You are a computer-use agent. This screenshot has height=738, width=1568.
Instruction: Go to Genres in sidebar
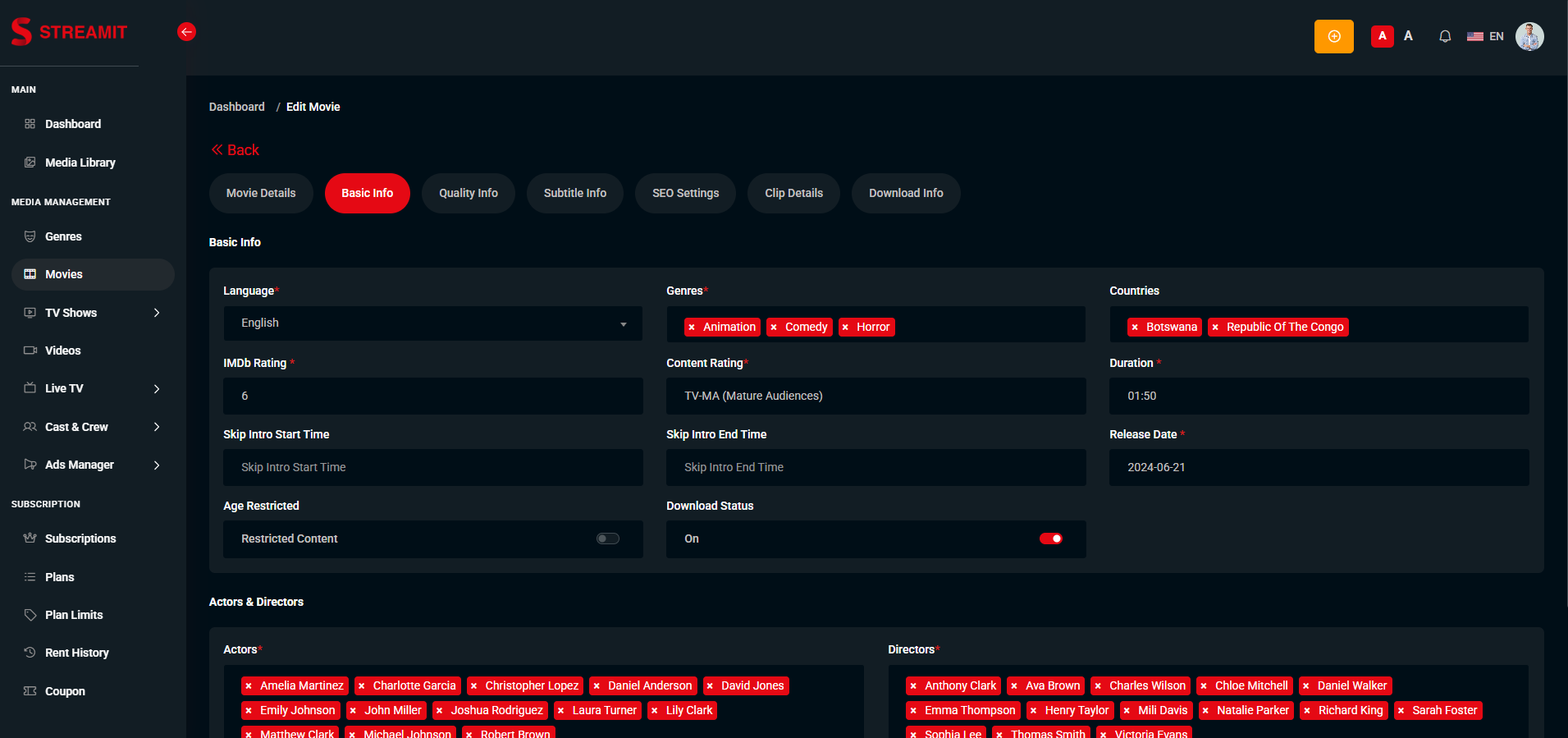(x=63, y=236)
